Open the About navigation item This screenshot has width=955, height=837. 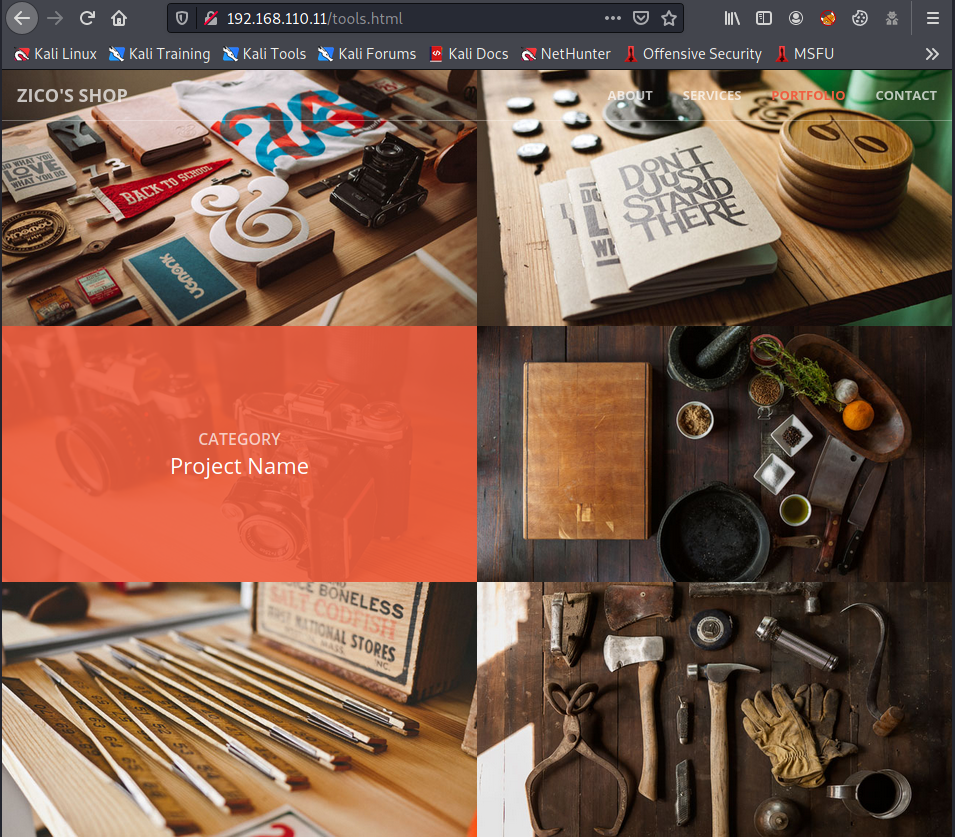click(x=630, y=96)
